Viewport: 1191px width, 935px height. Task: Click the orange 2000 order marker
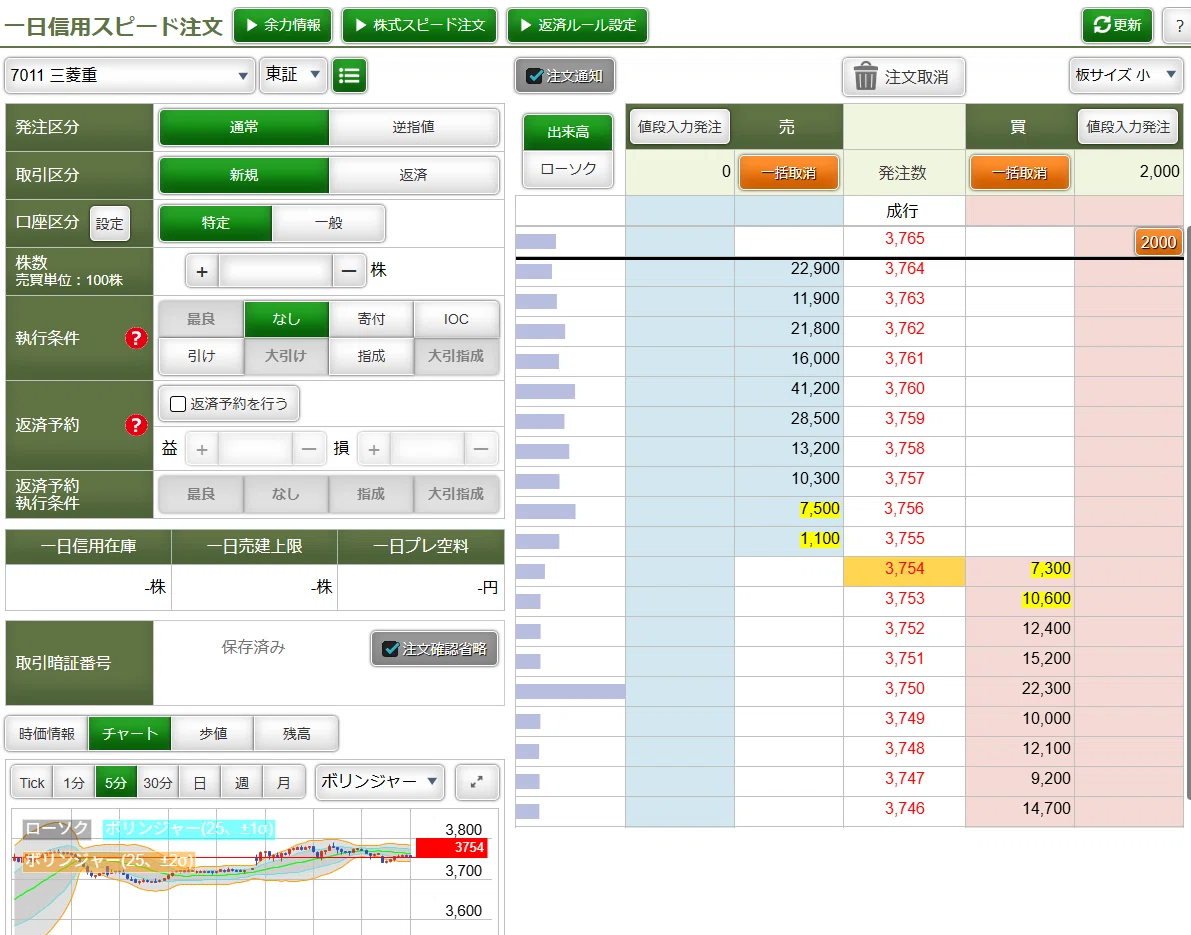1158,242
